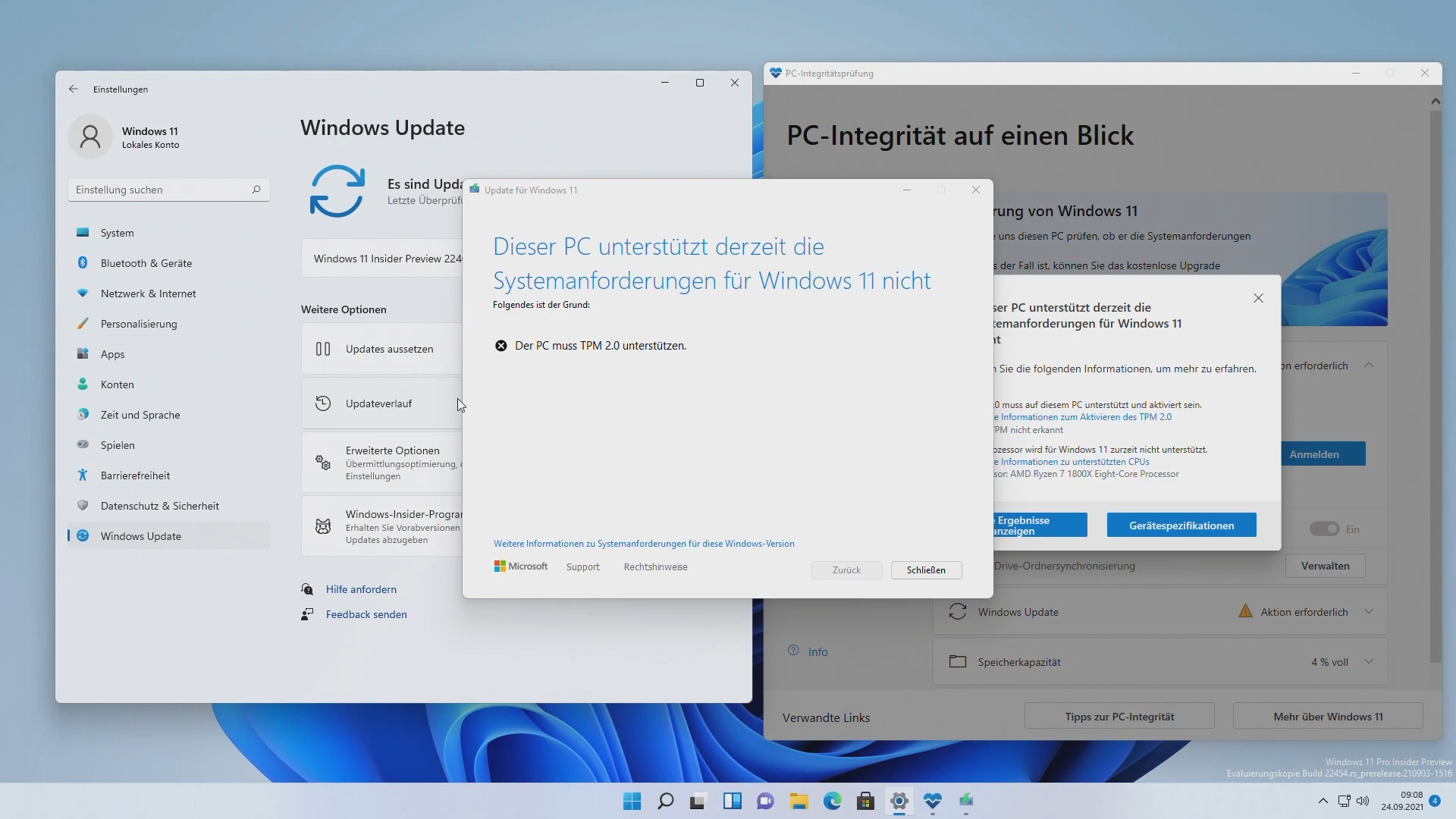1456x819 pixels.
Task: Click the Windows-Insider-Programm cat icon
Action: tap(323, 526)
